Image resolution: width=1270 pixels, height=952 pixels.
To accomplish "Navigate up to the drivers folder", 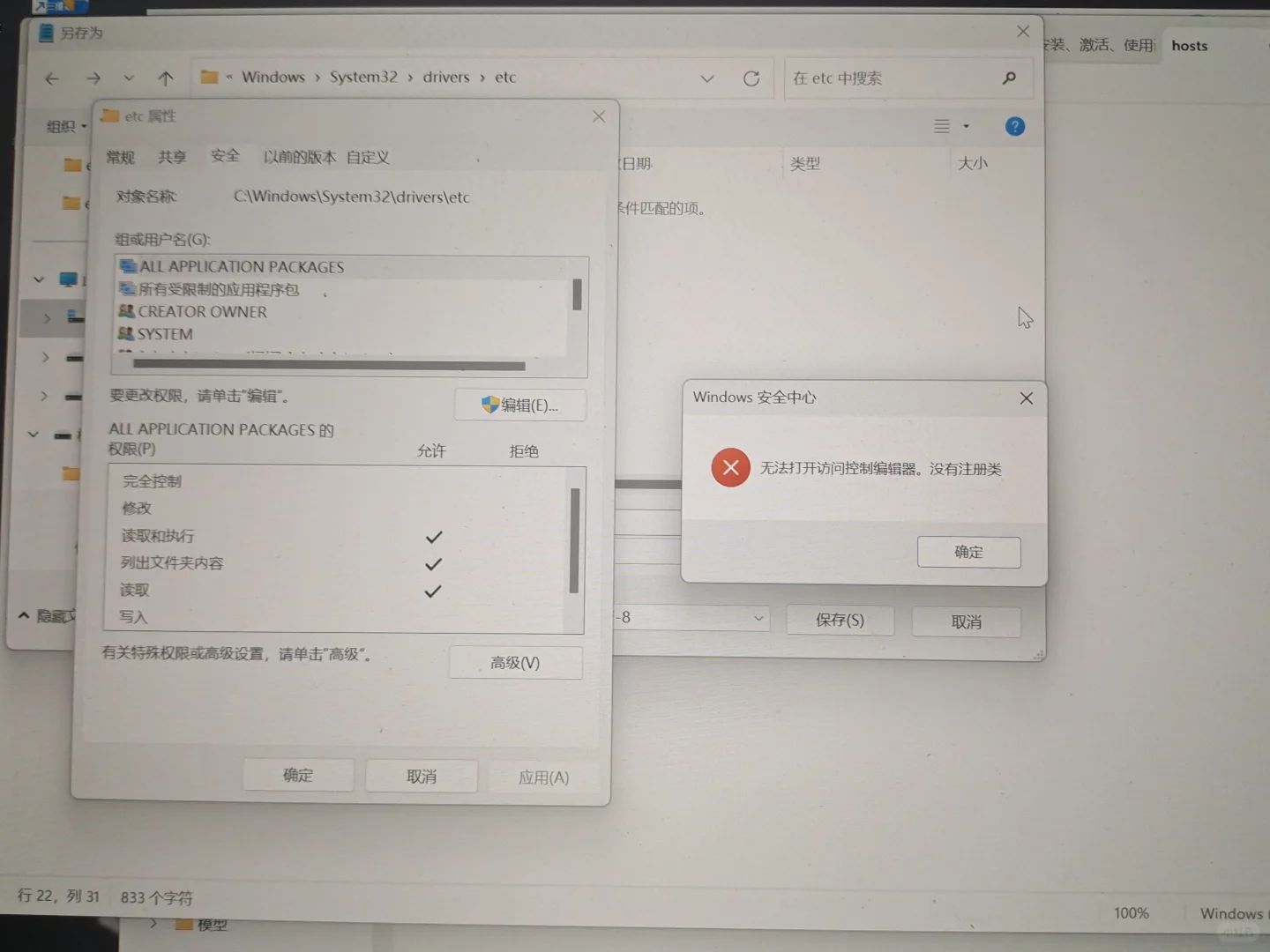I will click(166, 78).
